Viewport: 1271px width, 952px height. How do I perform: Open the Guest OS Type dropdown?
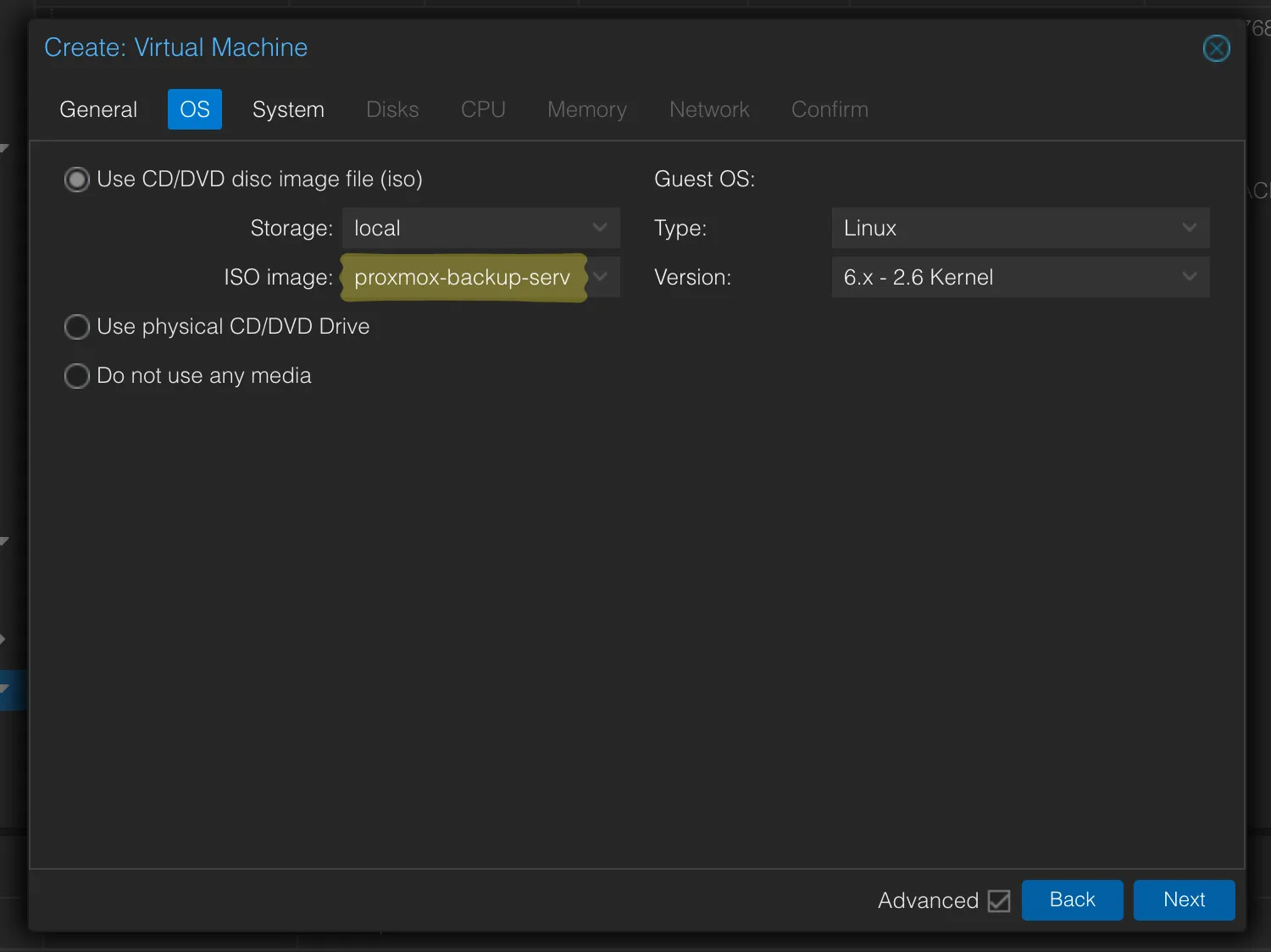pos(1020,228)
